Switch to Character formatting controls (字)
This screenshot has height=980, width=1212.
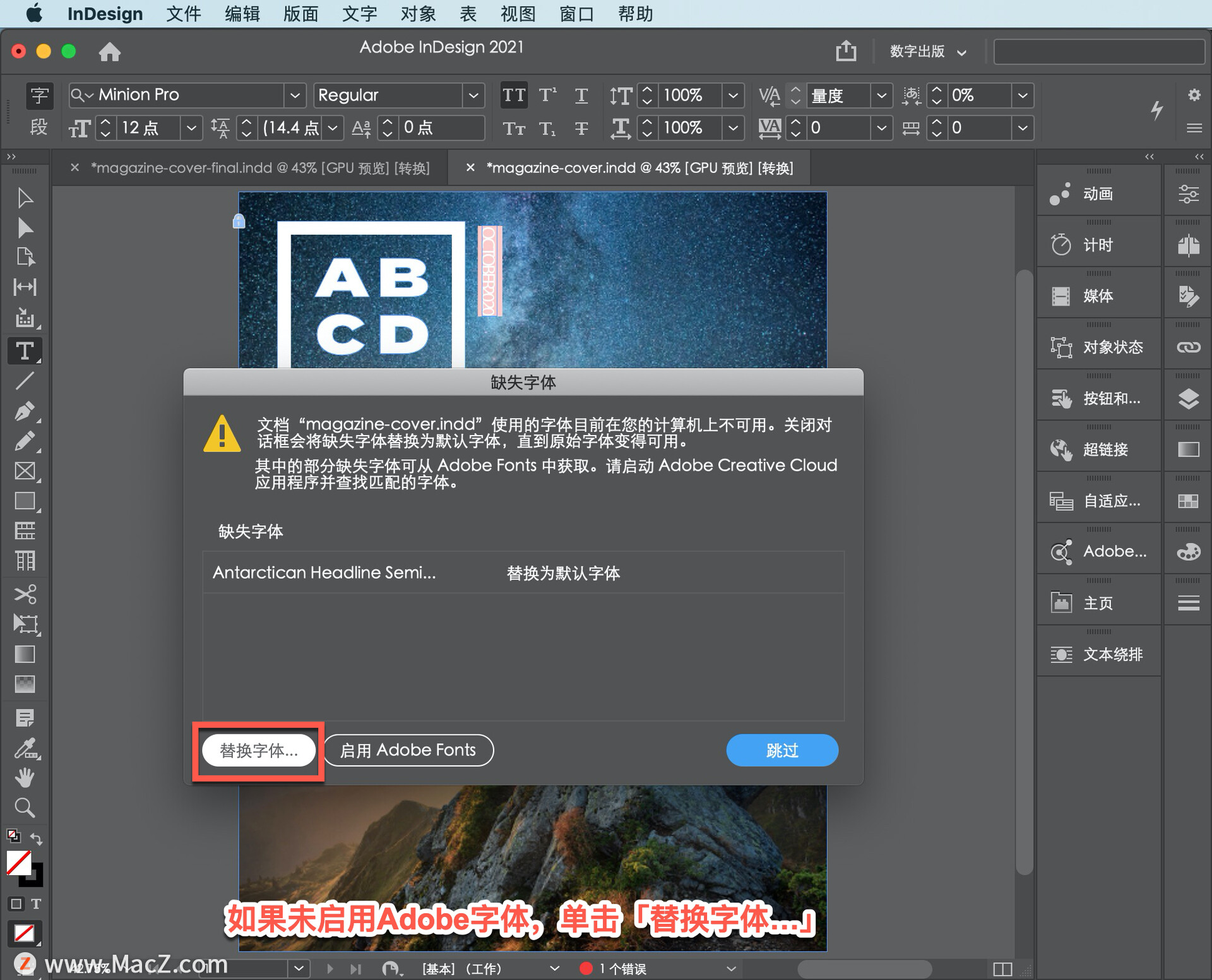39,95
